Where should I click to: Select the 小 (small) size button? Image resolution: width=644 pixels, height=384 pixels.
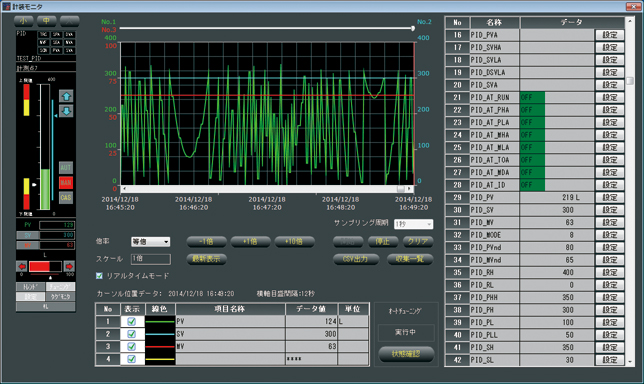point(23,21)
